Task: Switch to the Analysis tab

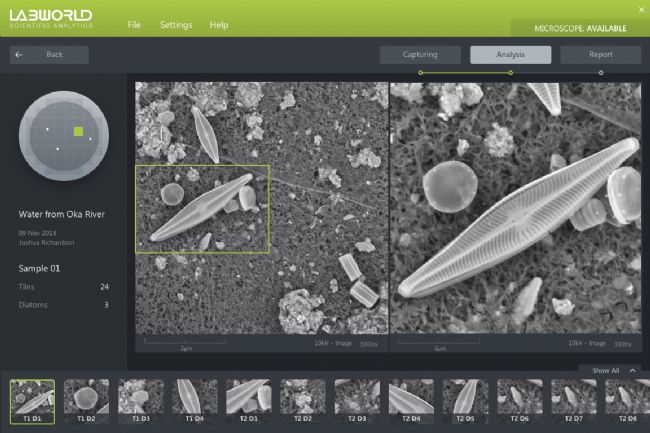Action: click(x=510, y=55)
